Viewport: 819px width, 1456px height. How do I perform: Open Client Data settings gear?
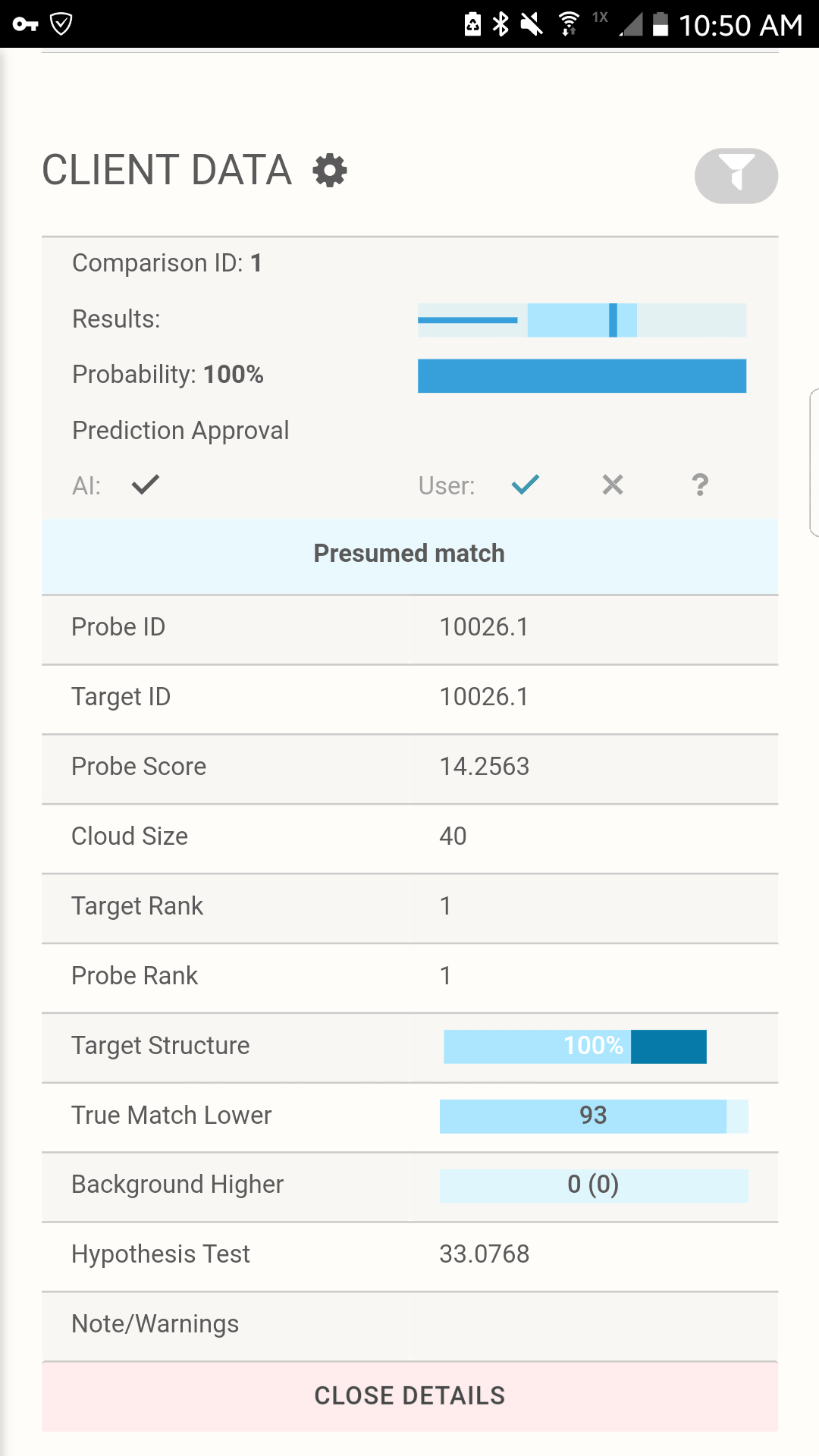330,170
